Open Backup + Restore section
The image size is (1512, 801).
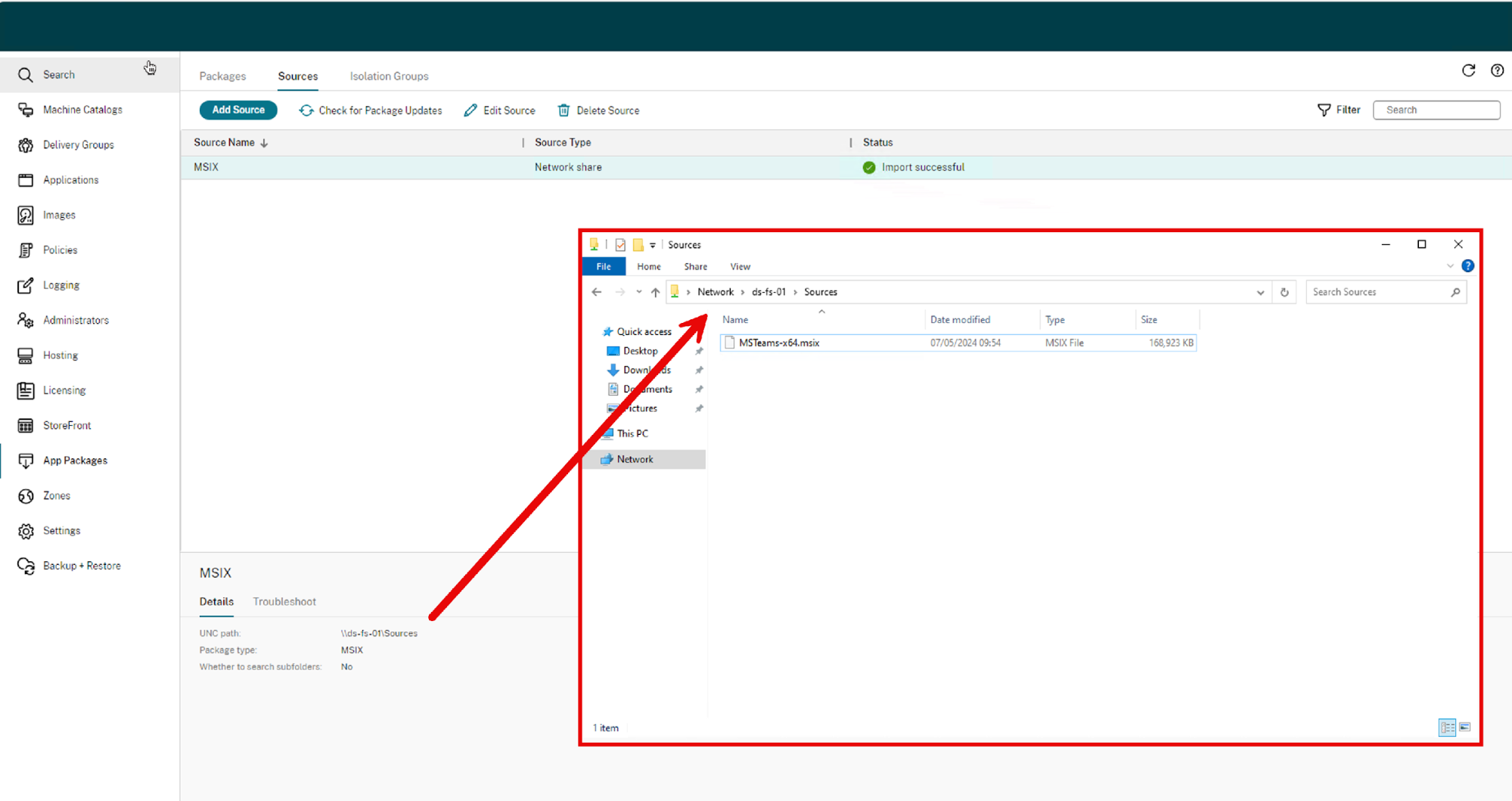[82, 566]
